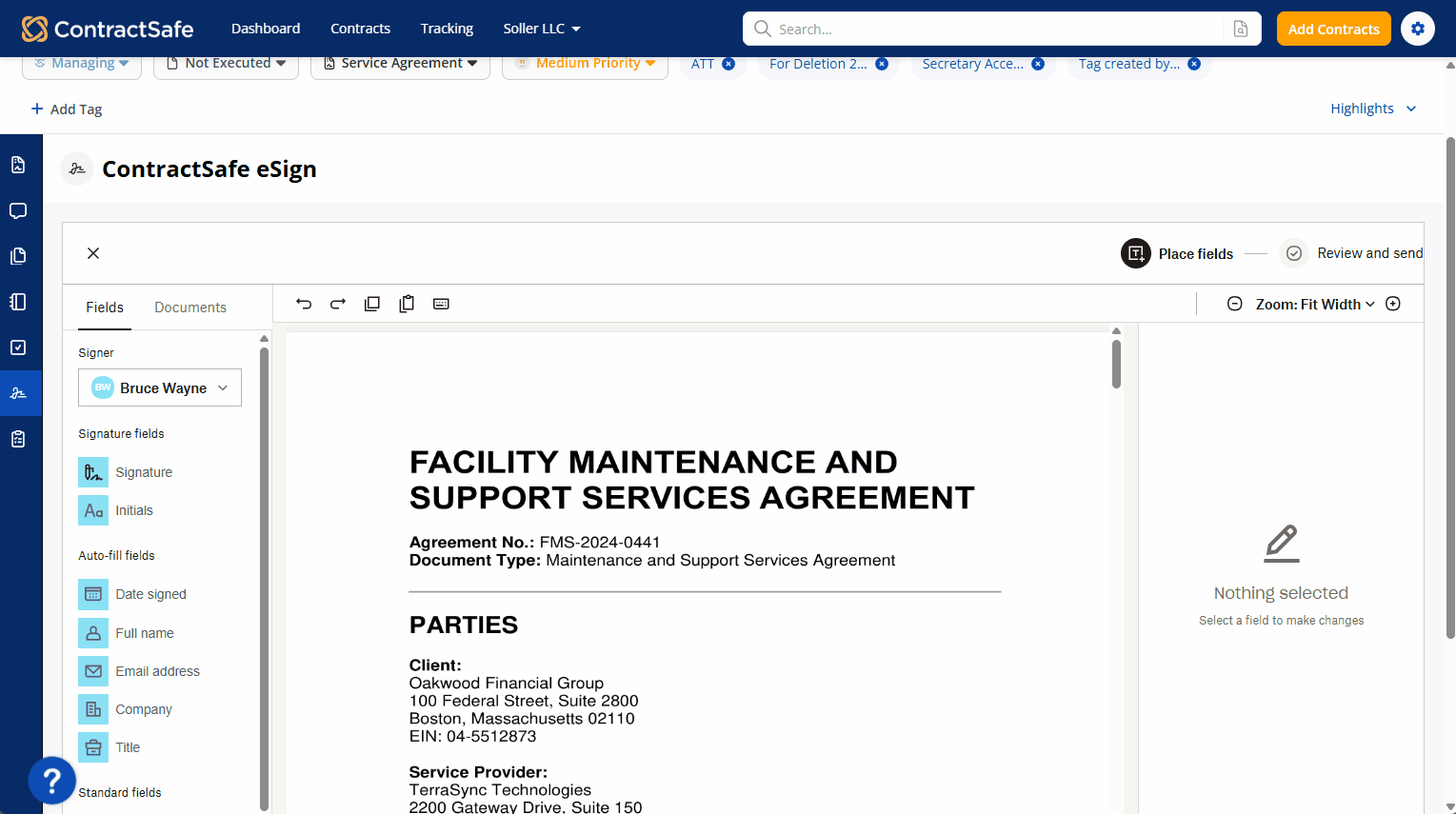Image resolution: width=1456 pixels, height=814 pixels.
Task: Undo the last field change
Action: coord(304,304)
